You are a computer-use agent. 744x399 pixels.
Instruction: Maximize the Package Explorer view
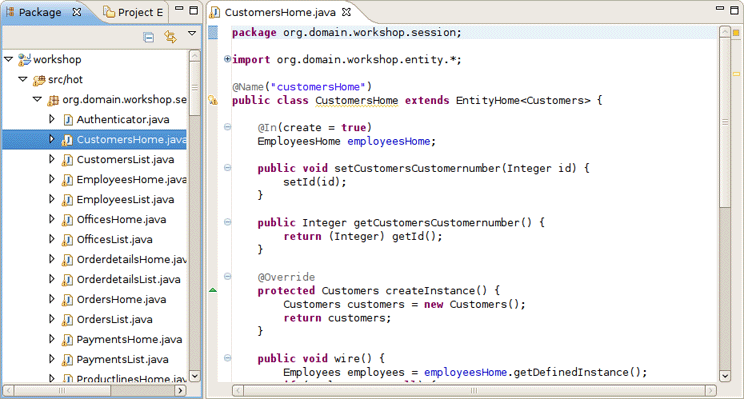[194, 10]
